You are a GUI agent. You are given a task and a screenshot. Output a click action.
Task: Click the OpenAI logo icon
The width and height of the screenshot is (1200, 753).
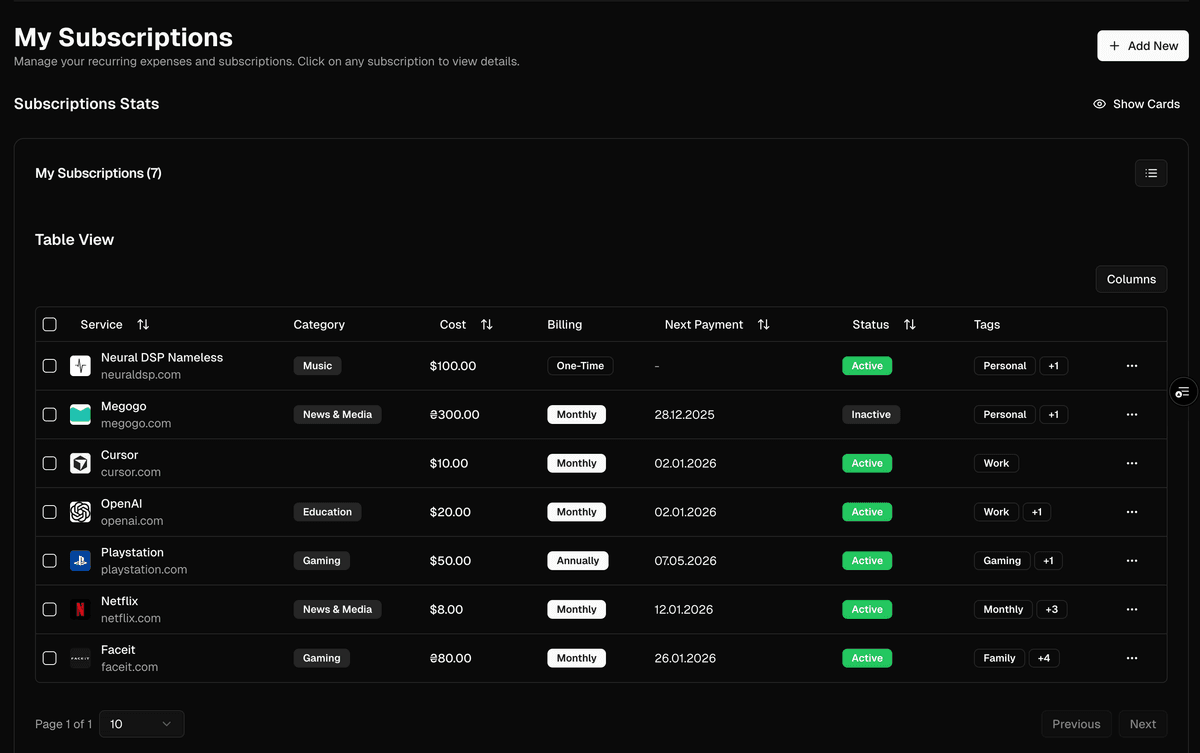point(80,512)
